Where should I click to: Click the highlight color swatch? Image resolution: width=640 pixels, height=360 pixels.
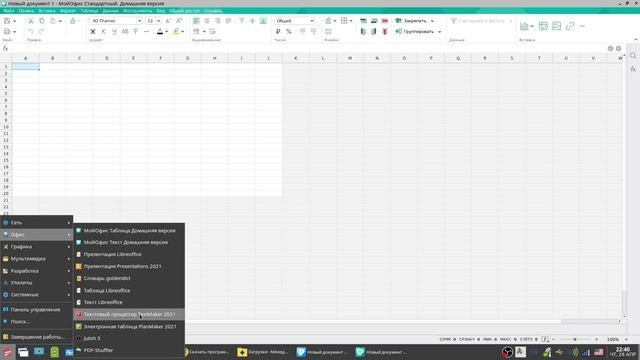point(176,31)
